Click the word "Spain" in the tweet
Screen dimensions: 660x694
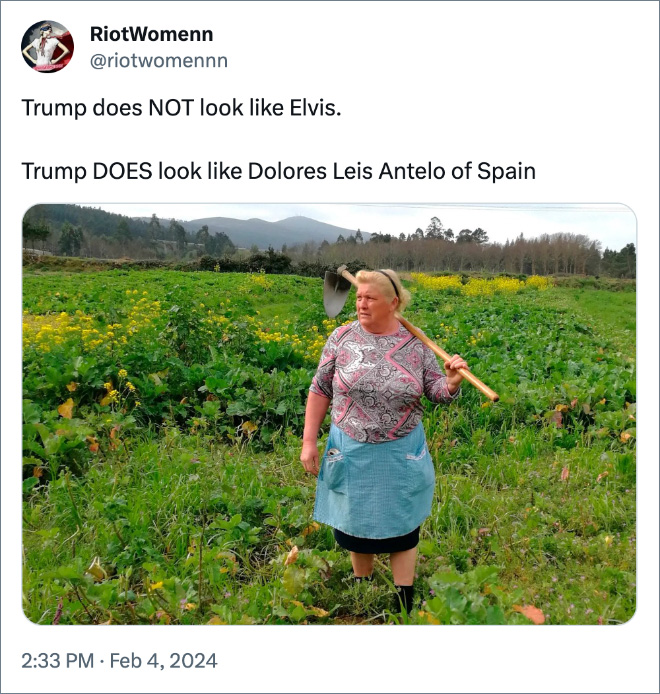506,171
